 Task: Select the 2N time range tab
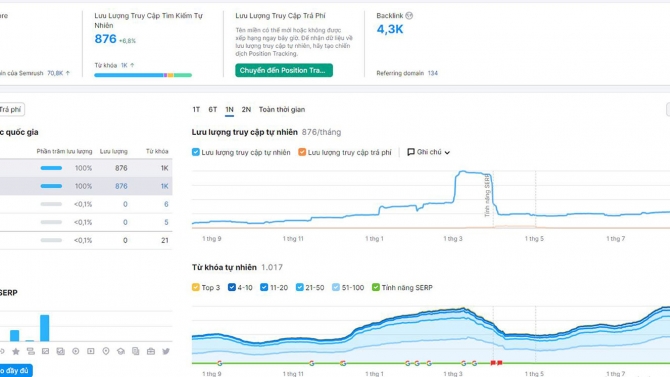[246, 109]
